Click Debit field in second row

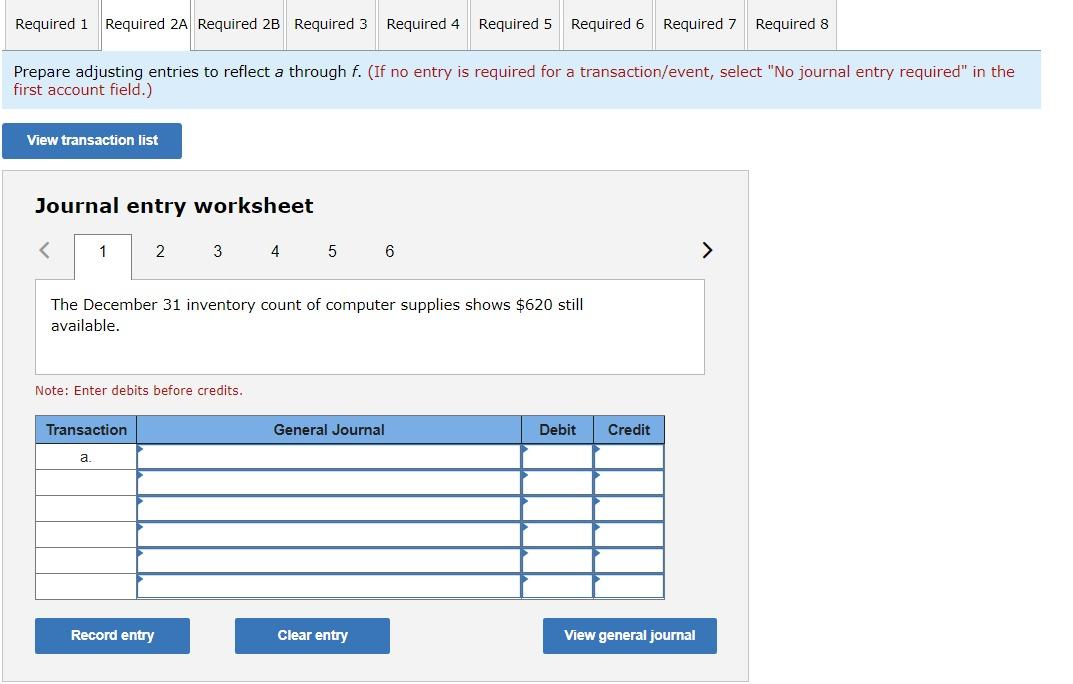[x=558, y=483]
